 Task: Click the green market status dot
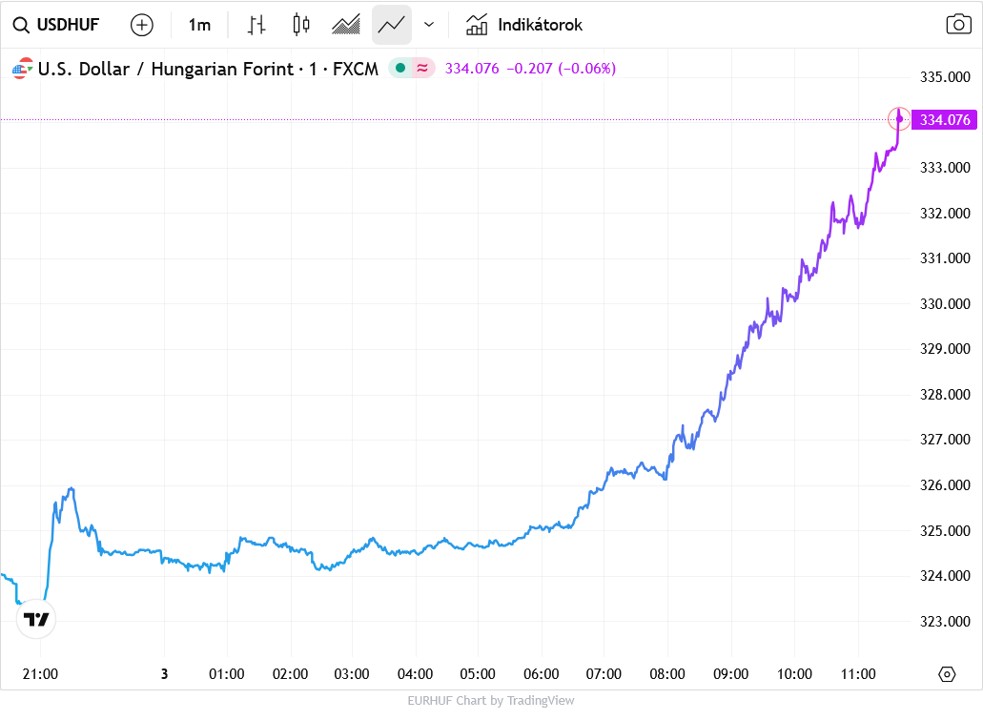[x=400, y=68]
